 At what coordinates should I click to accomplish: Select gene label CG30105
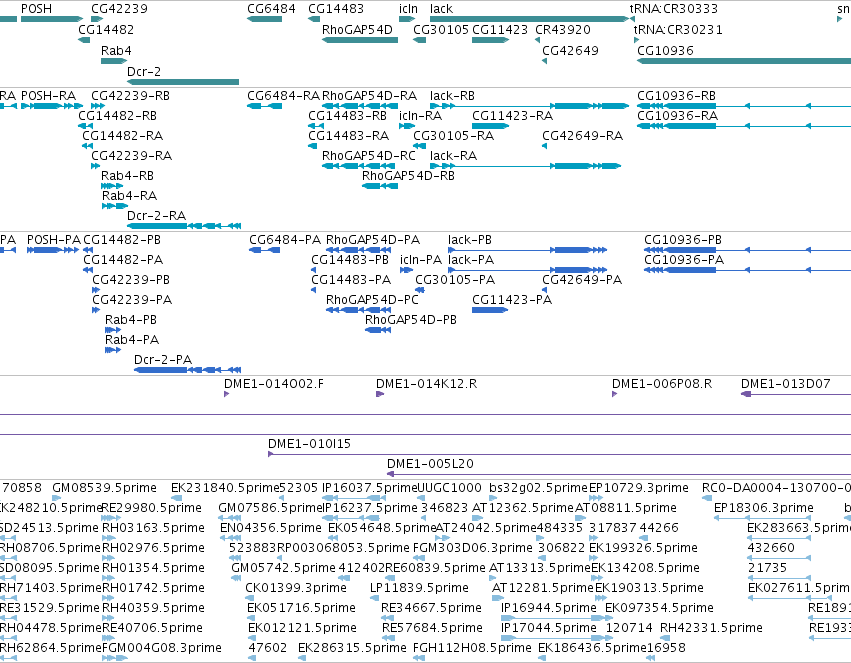441,30
